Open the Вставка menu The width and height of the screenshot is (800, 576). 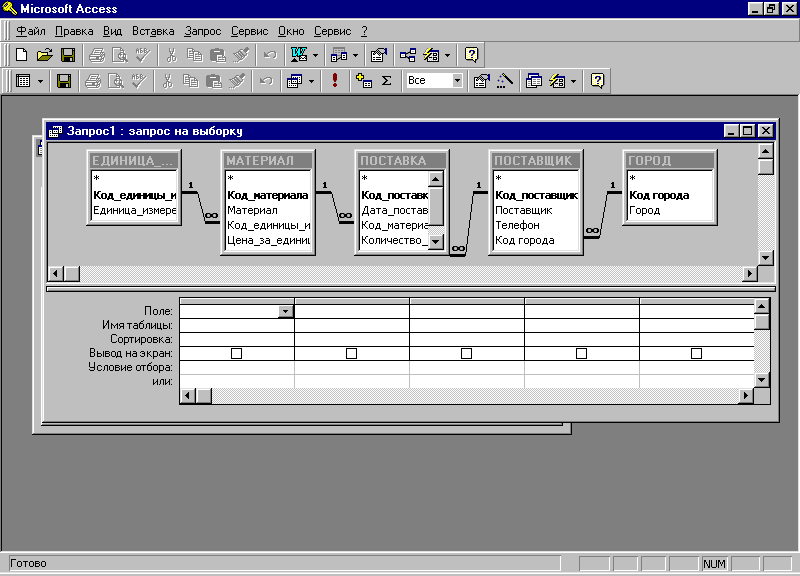pyautogui.click(x=153, y=31)
